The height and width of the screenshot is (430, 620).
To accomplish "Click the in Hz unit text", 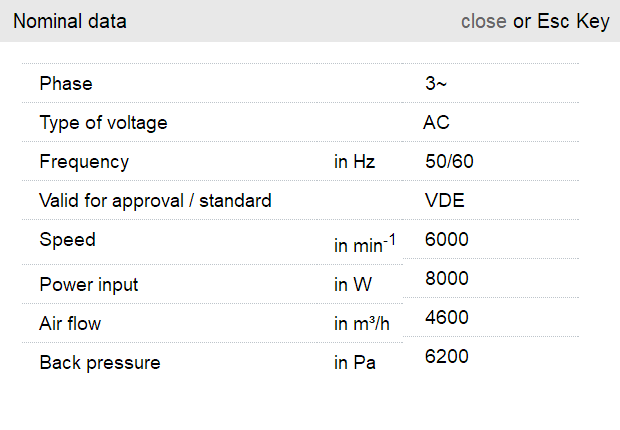I will (x=355, y=161).
